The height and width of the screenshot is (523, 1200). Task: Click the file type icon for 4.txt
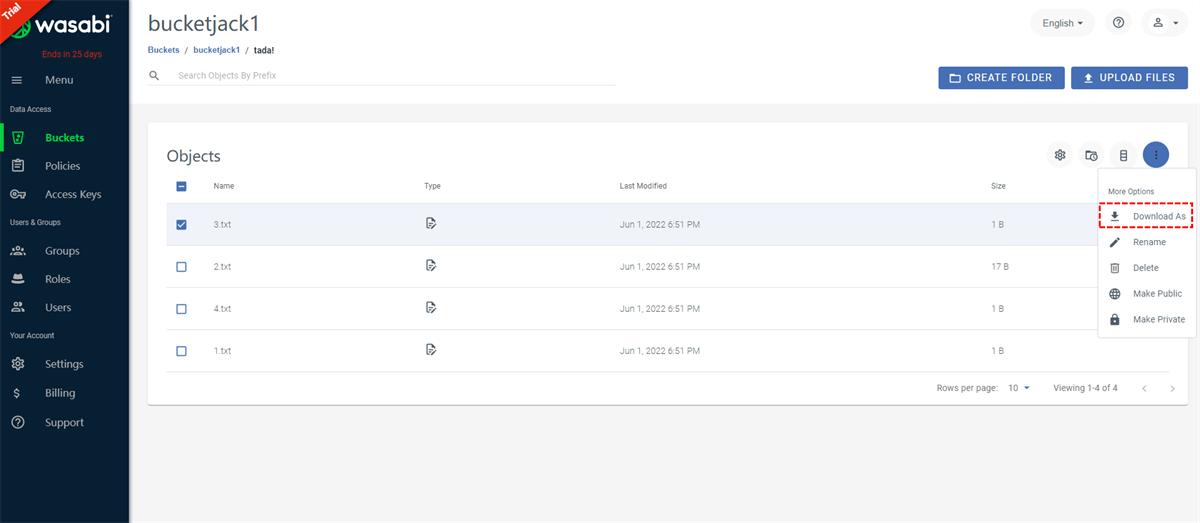pyautogui.click(x=431, y=308)
